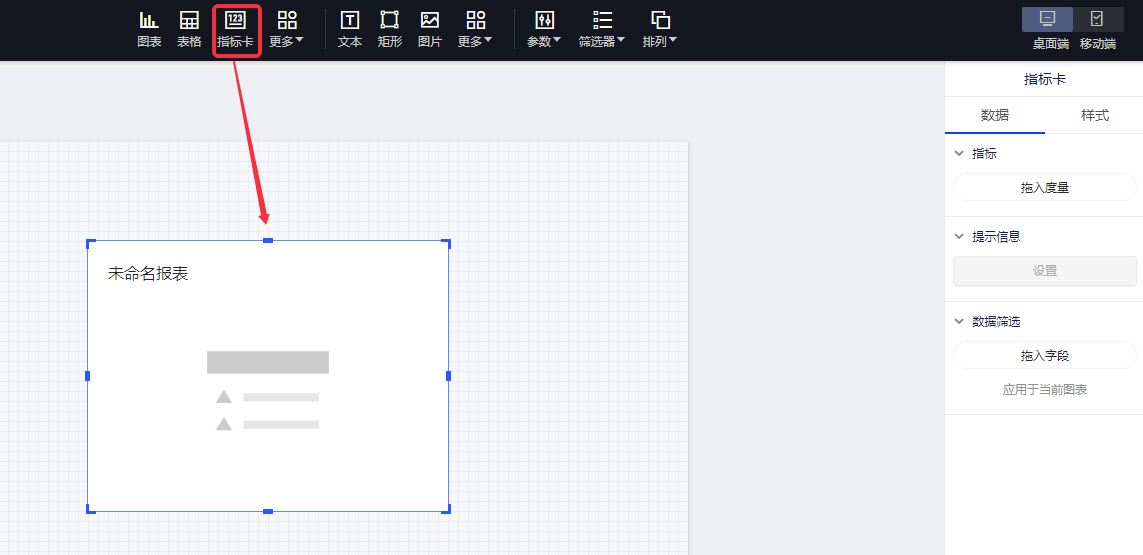Open the 参数 parameters menu
The height and width of the screenshot is (555, 1143).
click(x=544, y=29)
